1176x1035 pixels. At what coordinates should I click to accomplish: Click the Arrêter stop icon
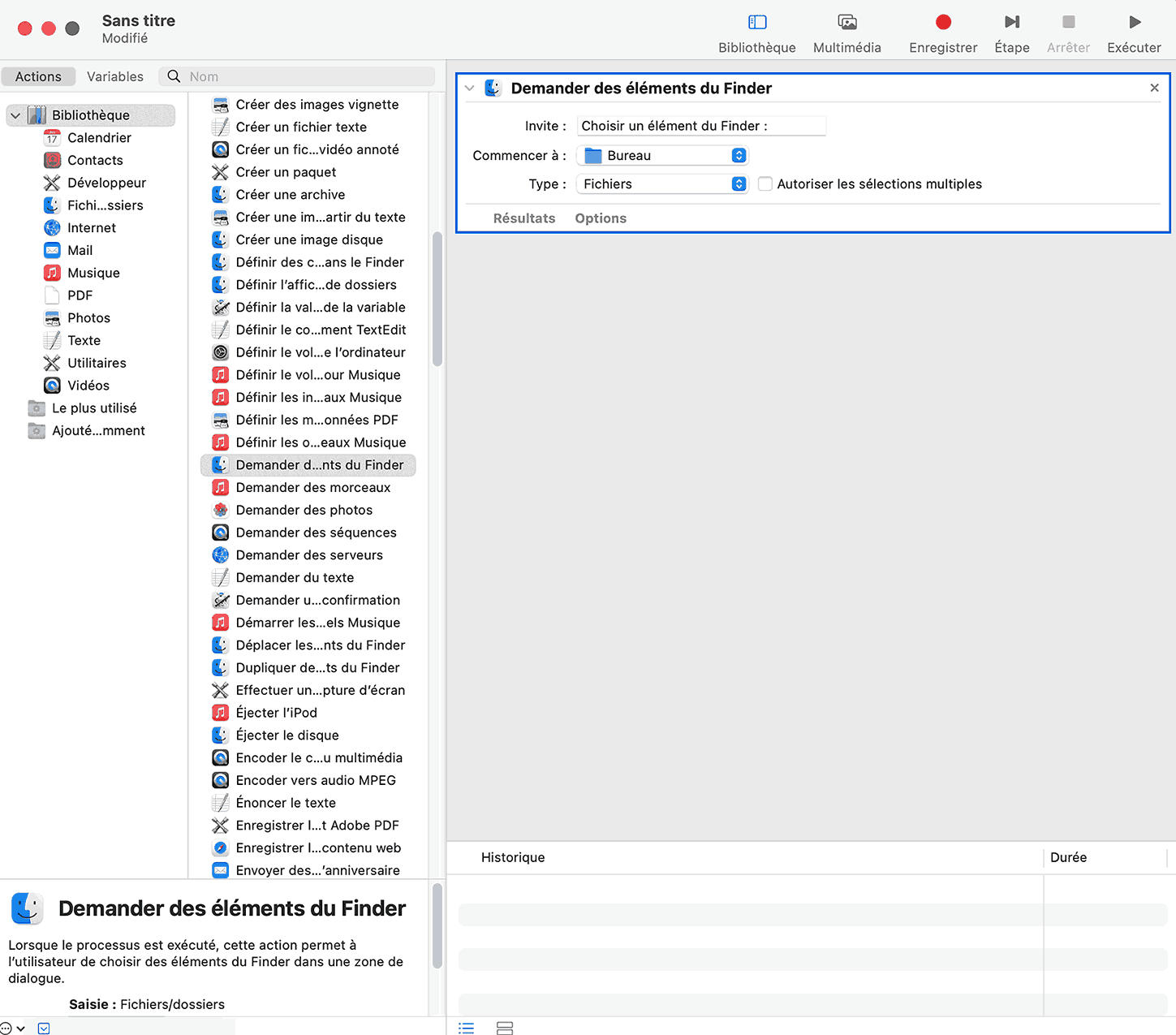1068,22
